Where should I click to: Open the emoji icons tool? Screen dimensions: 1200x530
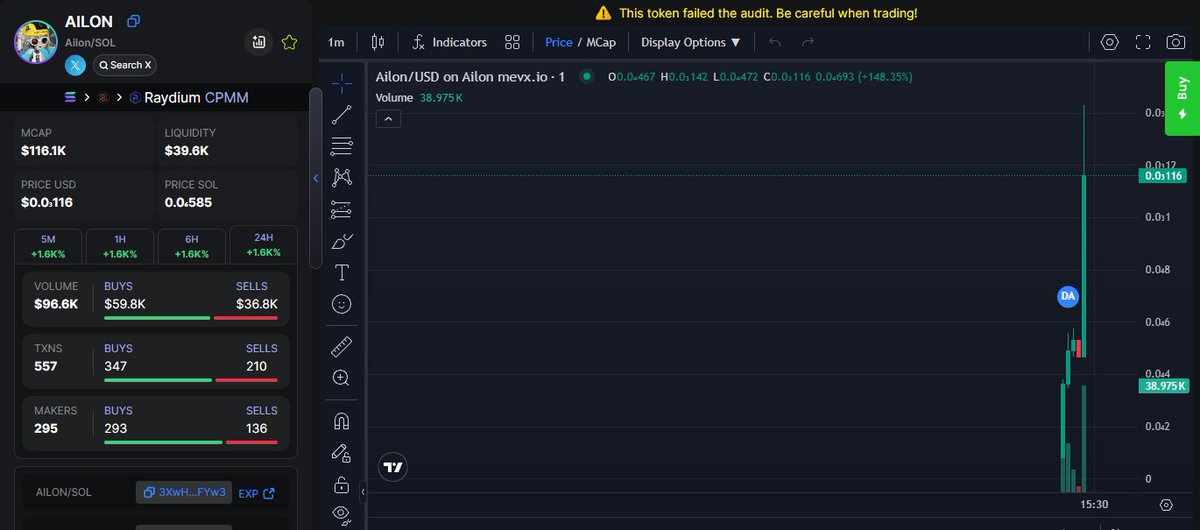(341, 303)
